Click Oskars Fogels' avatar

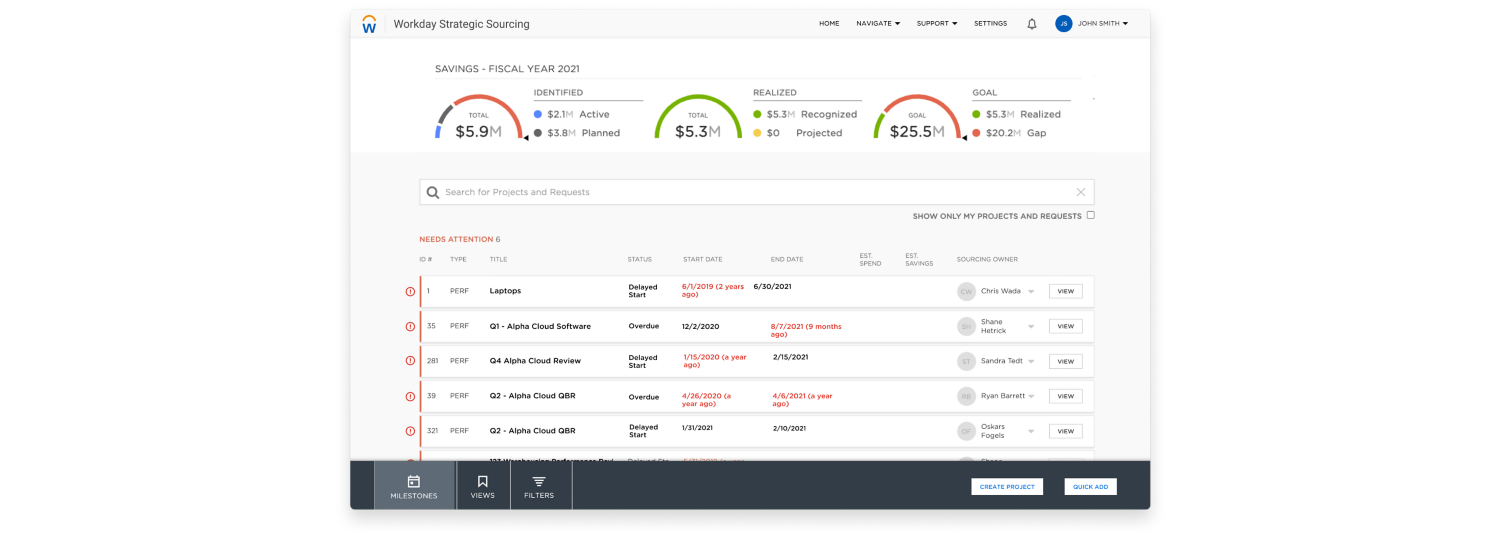pos(966,431)
